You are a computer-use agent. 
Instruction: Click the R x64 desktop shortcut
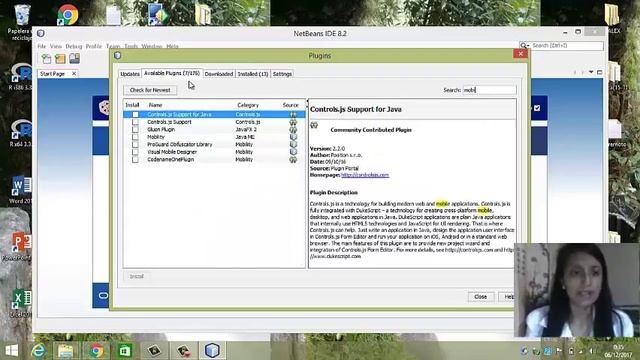pyautogui.click(x=20, y=133)
